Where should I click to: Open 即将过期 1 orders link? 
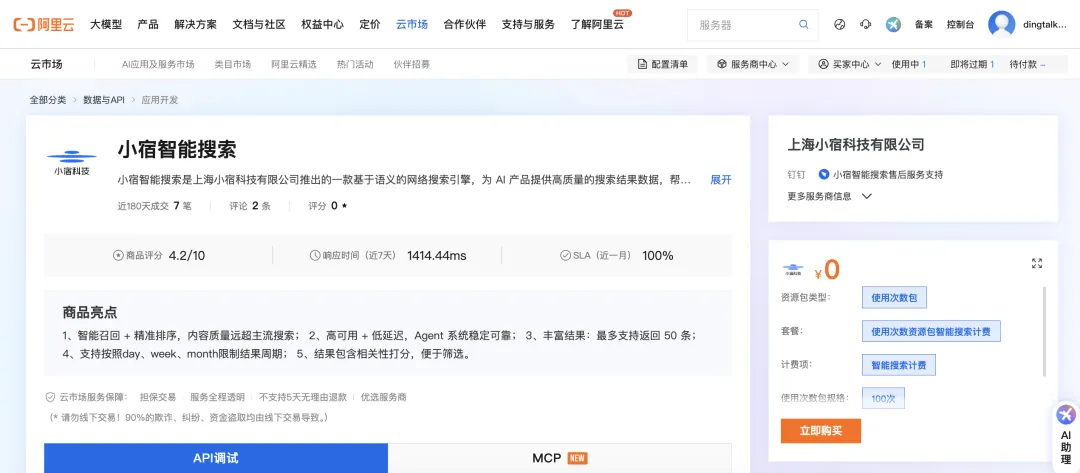(973, 64)
